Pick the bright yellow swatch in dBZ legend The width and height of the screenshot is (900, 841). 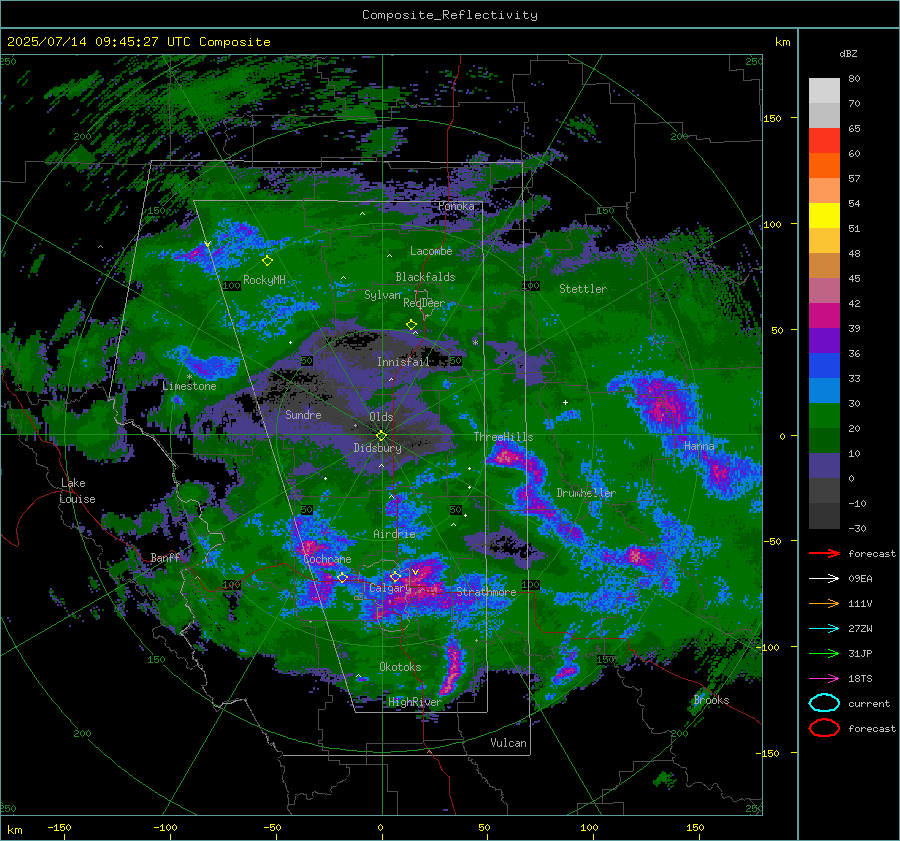coord(824,215)
